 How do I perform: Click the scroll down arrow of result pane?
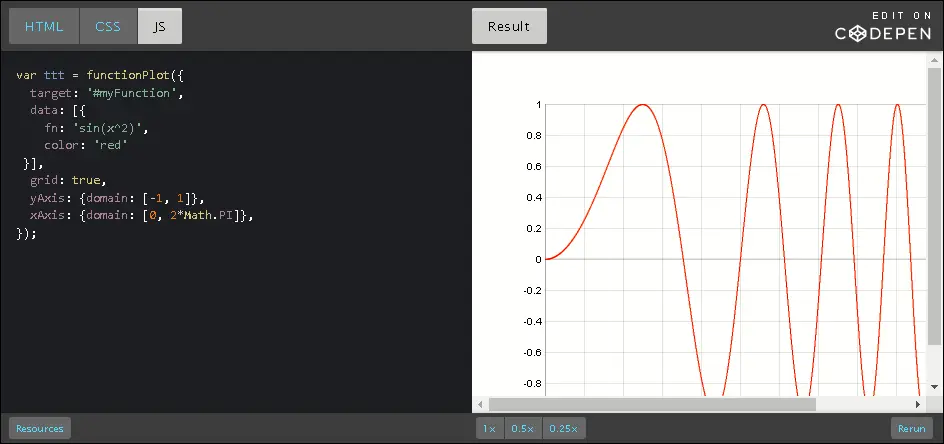tap(934, 387)
